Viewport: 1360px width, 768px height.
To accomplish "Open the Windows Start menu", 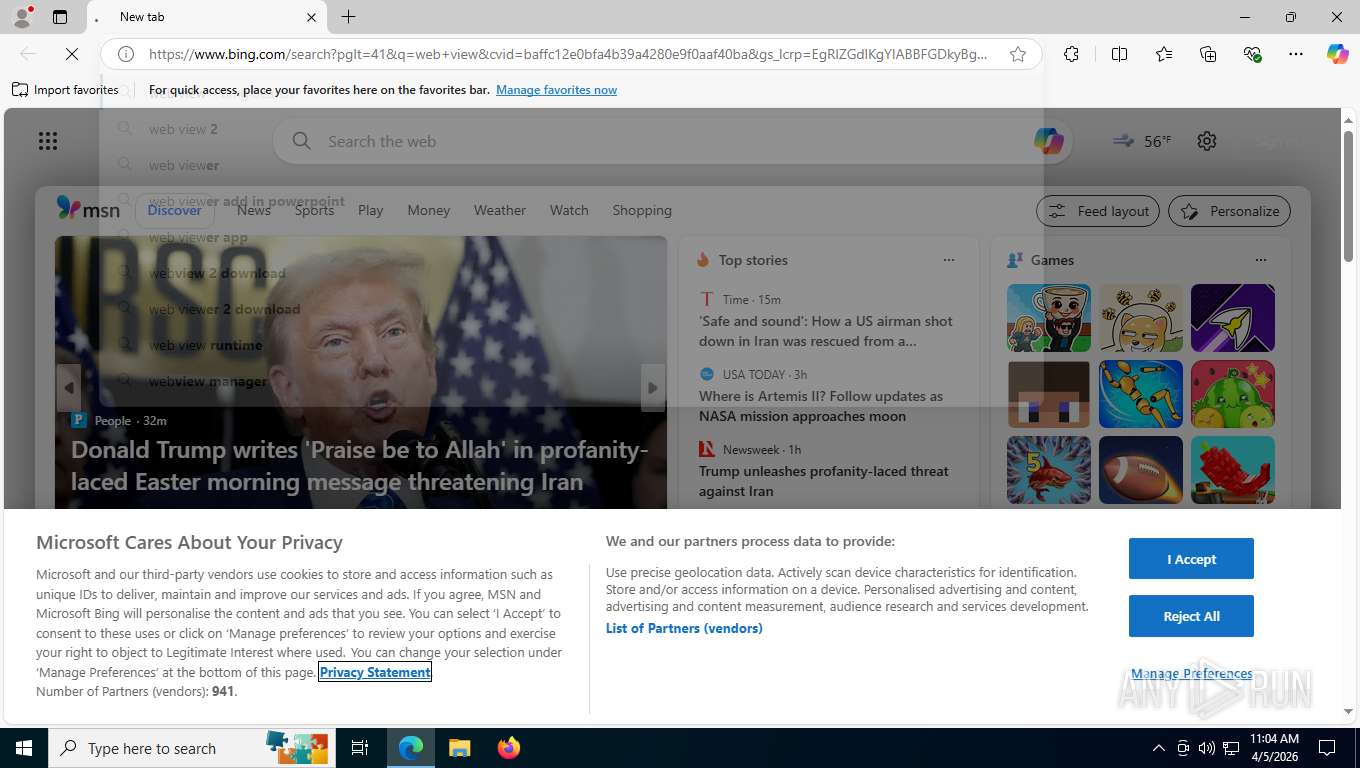I will point(23,748).
